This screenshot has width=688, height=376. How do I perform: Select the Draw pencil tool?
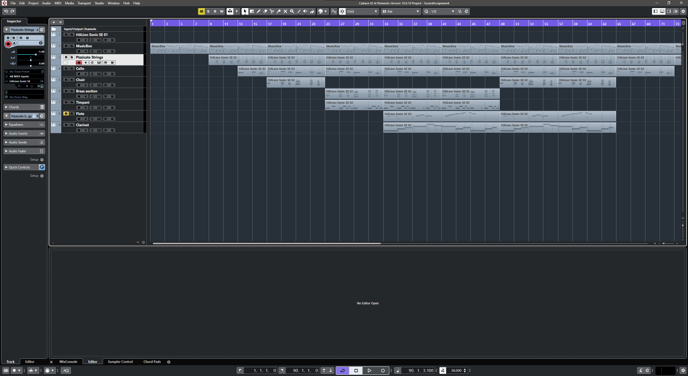258,11
